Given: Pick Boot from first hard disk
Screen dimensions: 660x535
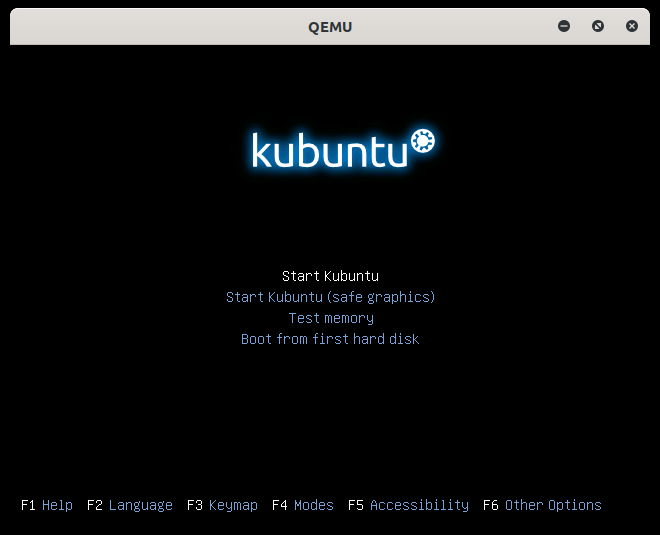Looking at the screenshot, I should tap(330, 339).
